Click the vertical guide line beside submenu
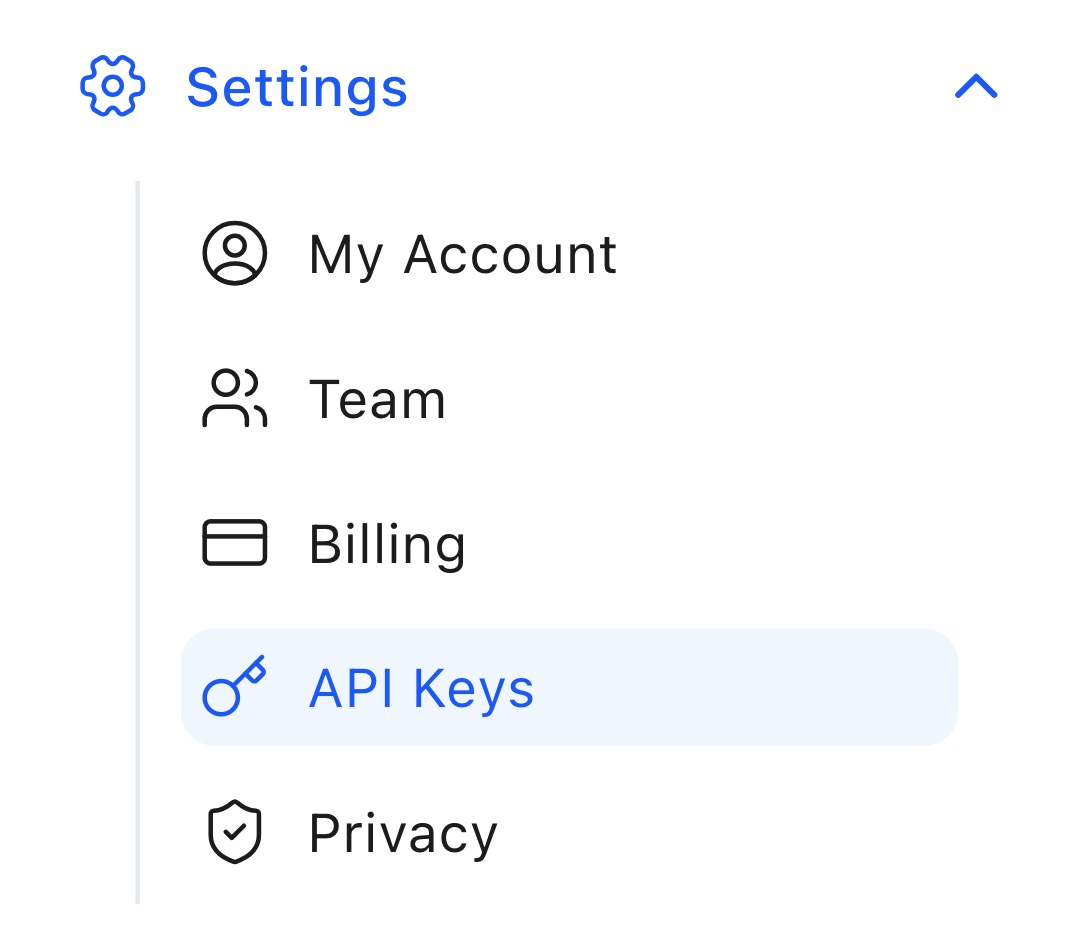This screenshot has height=926, width=1072. (x=138, y=540)
